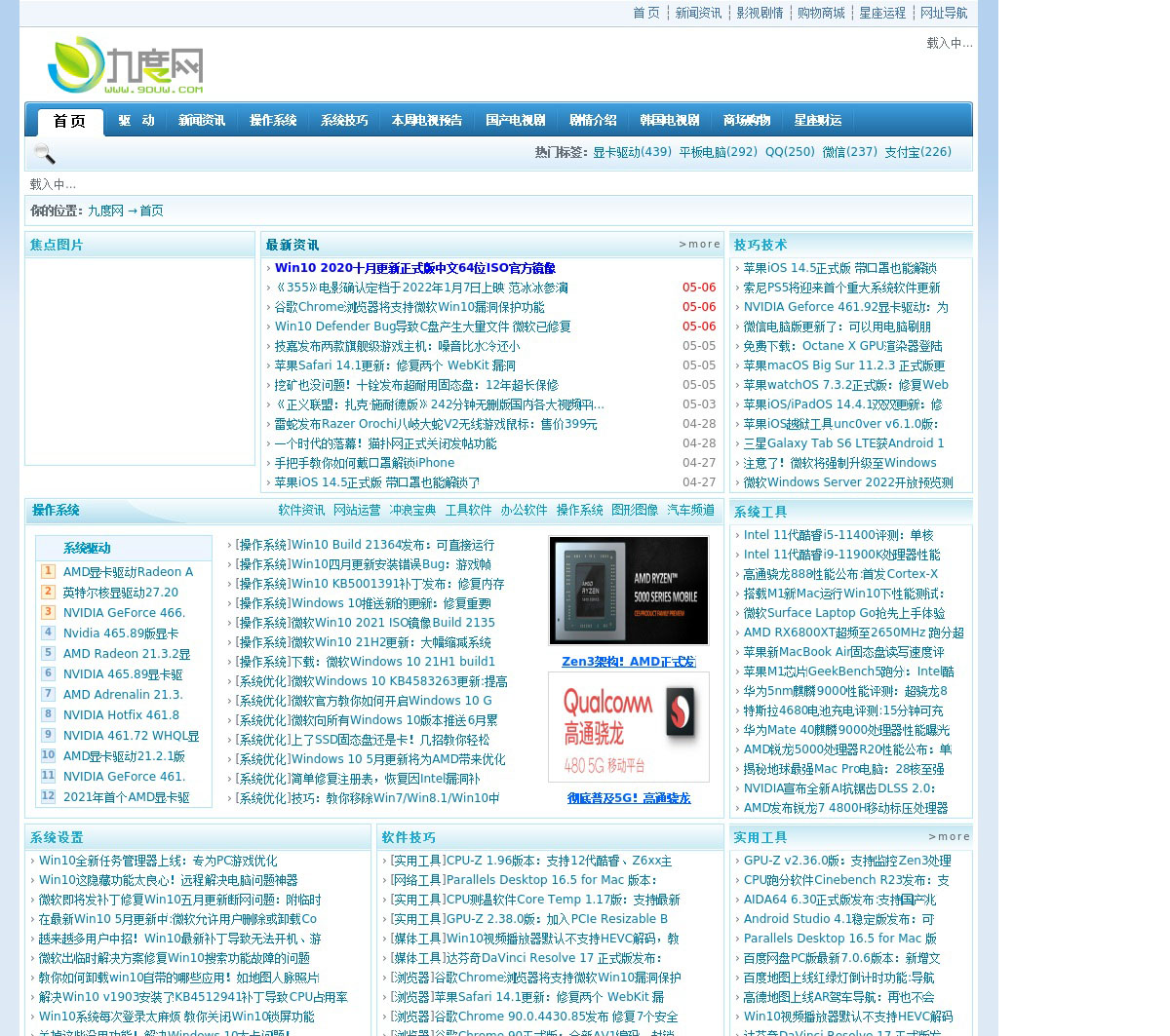Open 网址导航 in the top bar
Image resolution: width=1170 pixels, height=1036 pixels.
[x=944, y=13]
